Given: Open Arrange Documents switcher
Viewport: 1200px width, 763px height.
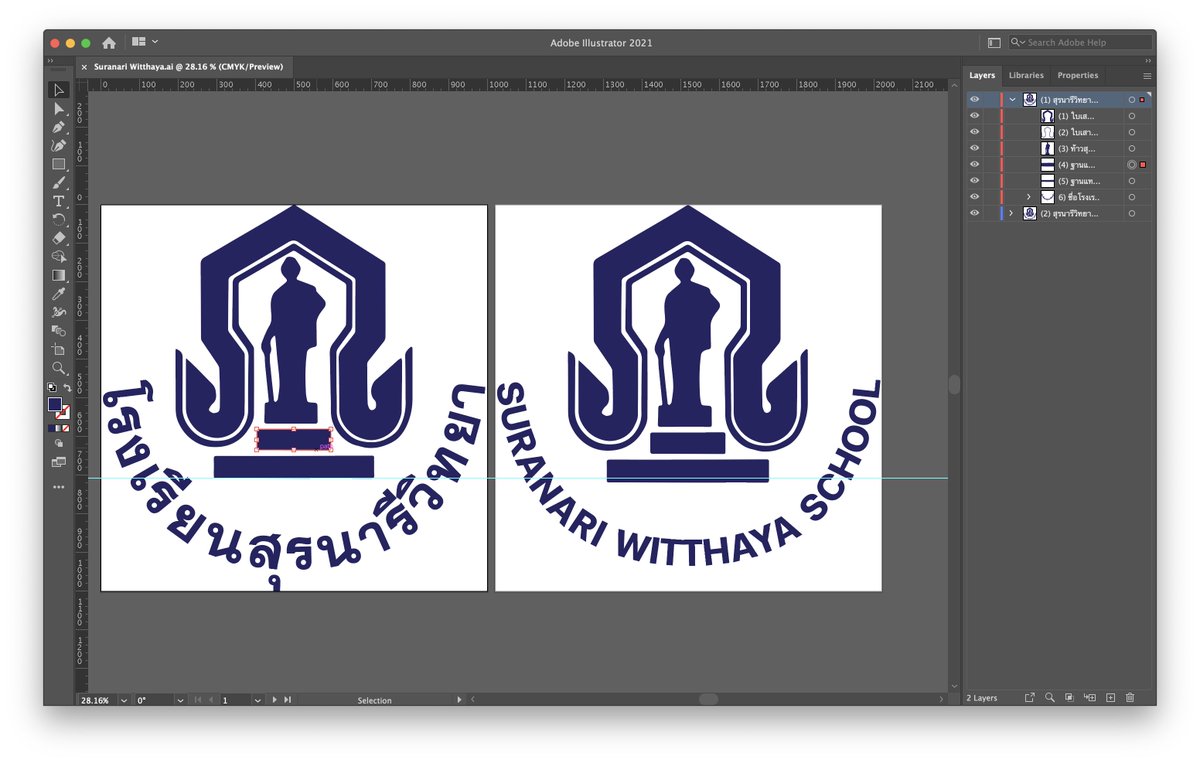Looking at the screenshot, I should click(145, 42).
